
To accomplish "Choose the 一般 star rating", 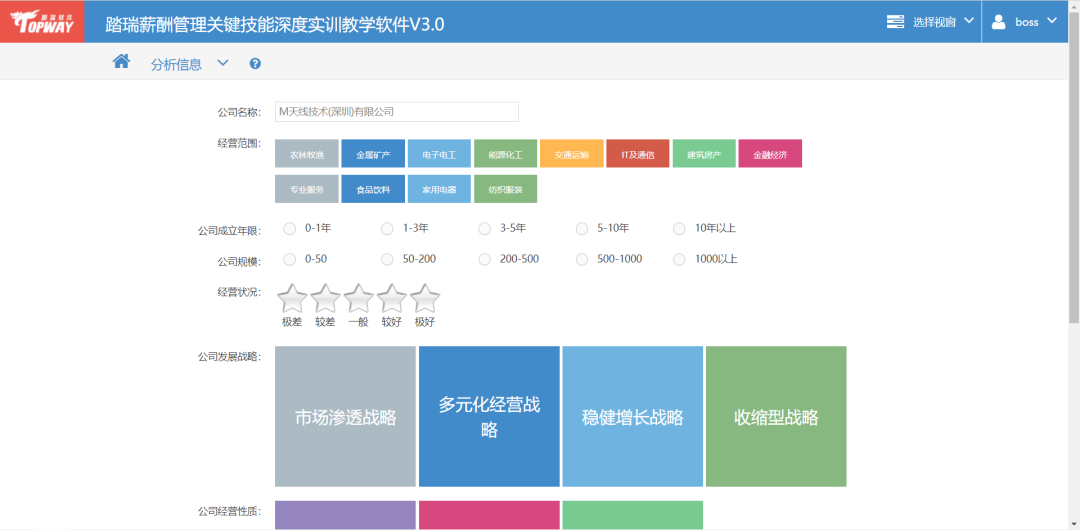I will click(x=358, y=298).
